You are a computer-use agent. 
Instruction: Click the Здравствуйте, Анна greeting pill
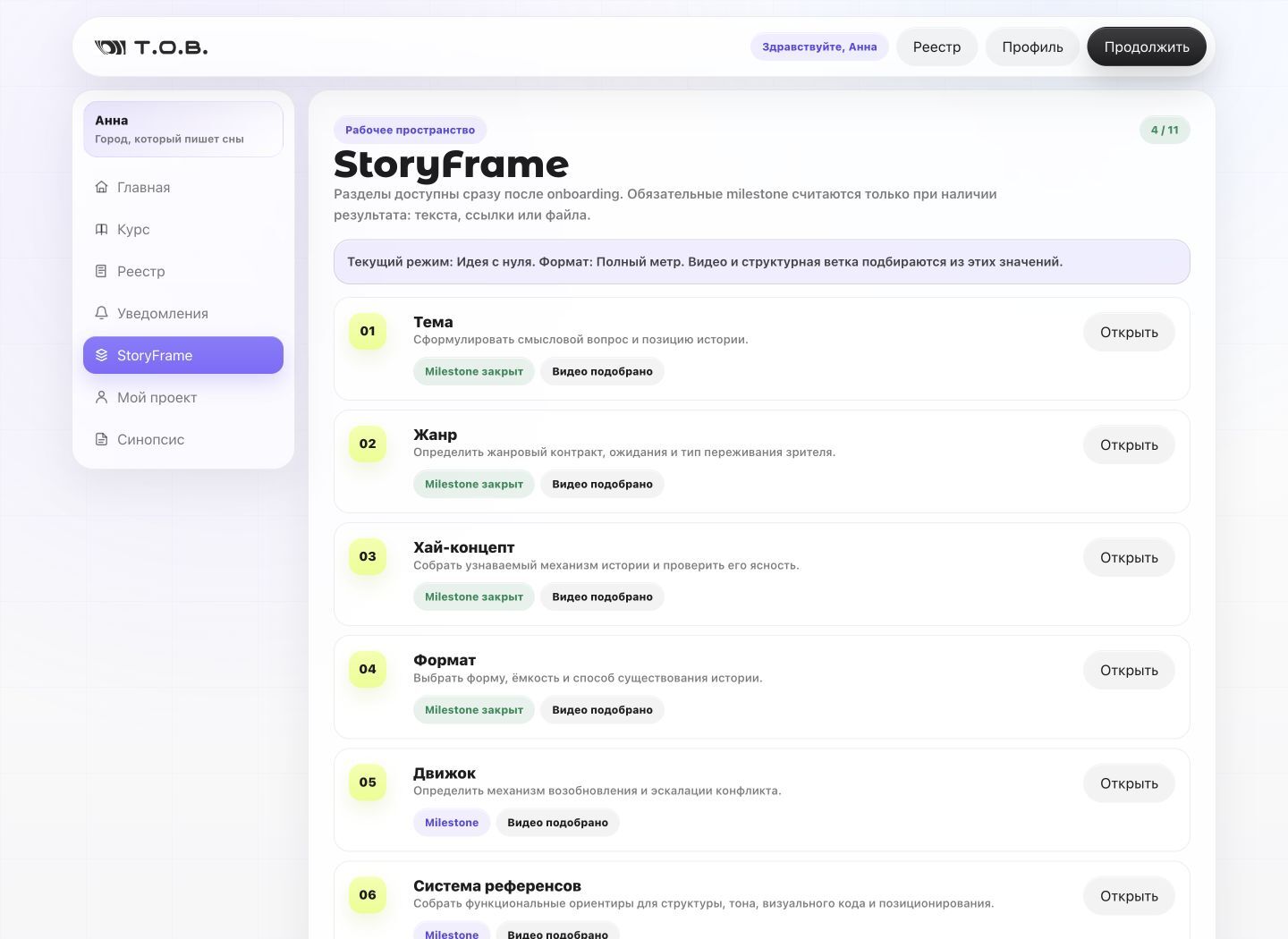click(819, 47)
